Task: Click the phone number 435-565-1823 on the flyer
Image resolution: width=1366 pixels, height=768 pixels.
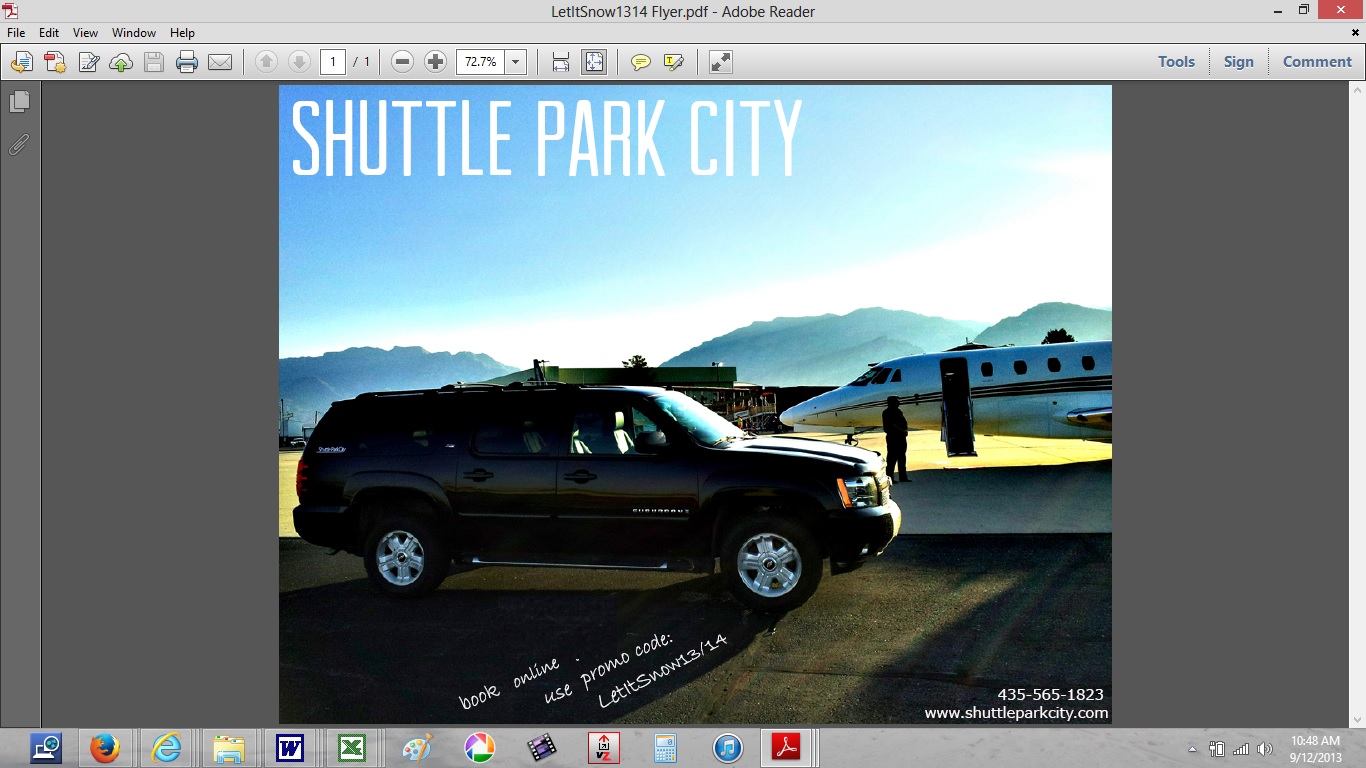Action: 1050,694
